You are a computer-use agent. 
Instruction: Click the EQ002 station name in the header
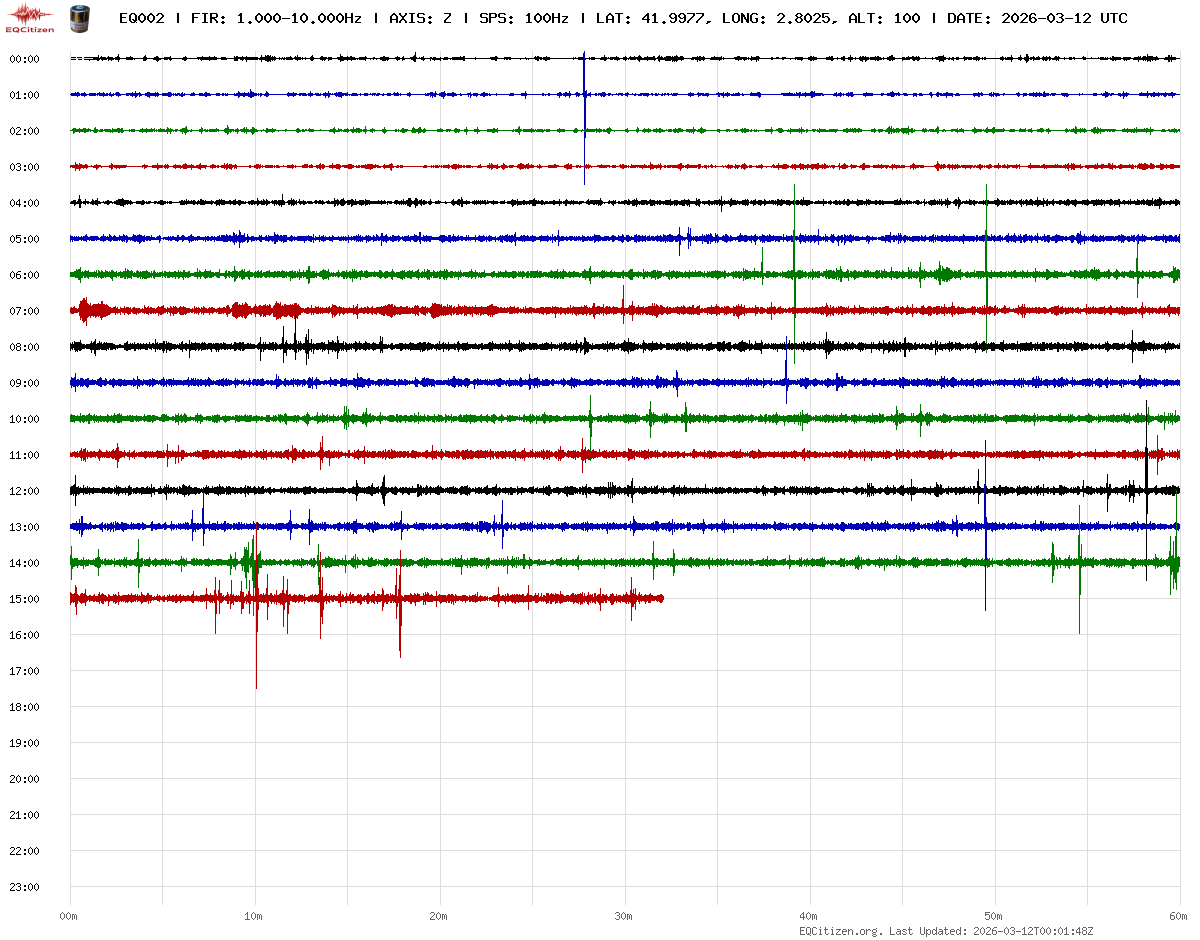[x=141, y=19]
